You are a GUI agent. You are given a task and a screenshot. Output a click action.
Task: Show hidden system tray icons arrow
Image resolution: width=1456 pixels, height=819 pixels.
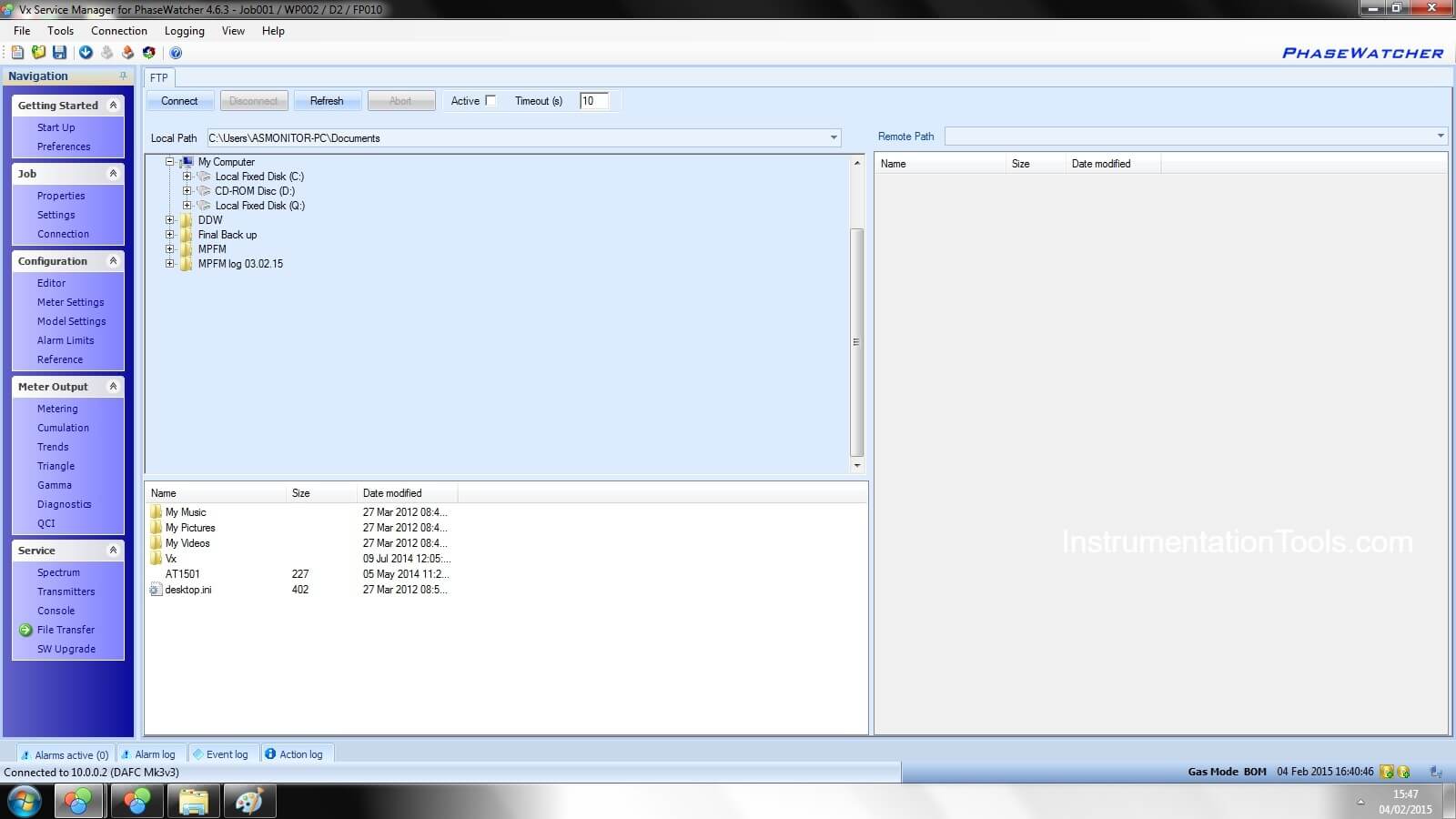[1360, 802]
